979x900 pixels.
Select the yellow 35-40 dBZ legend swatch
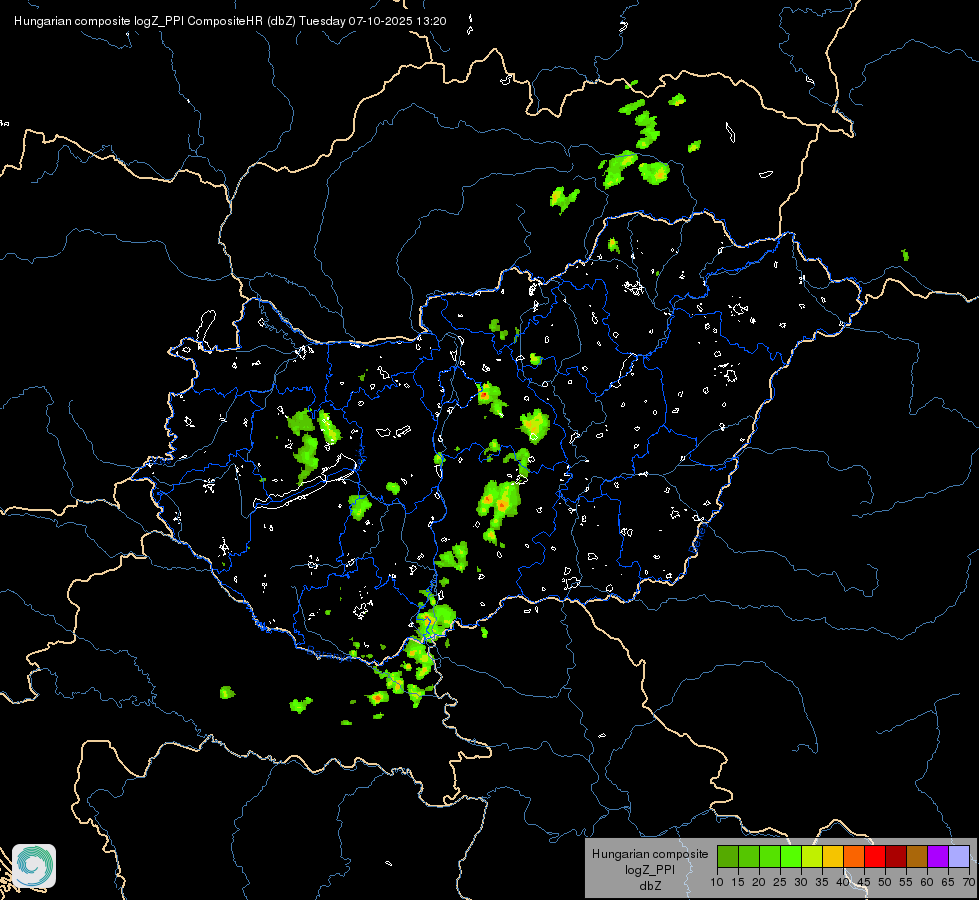pos(833,856)
